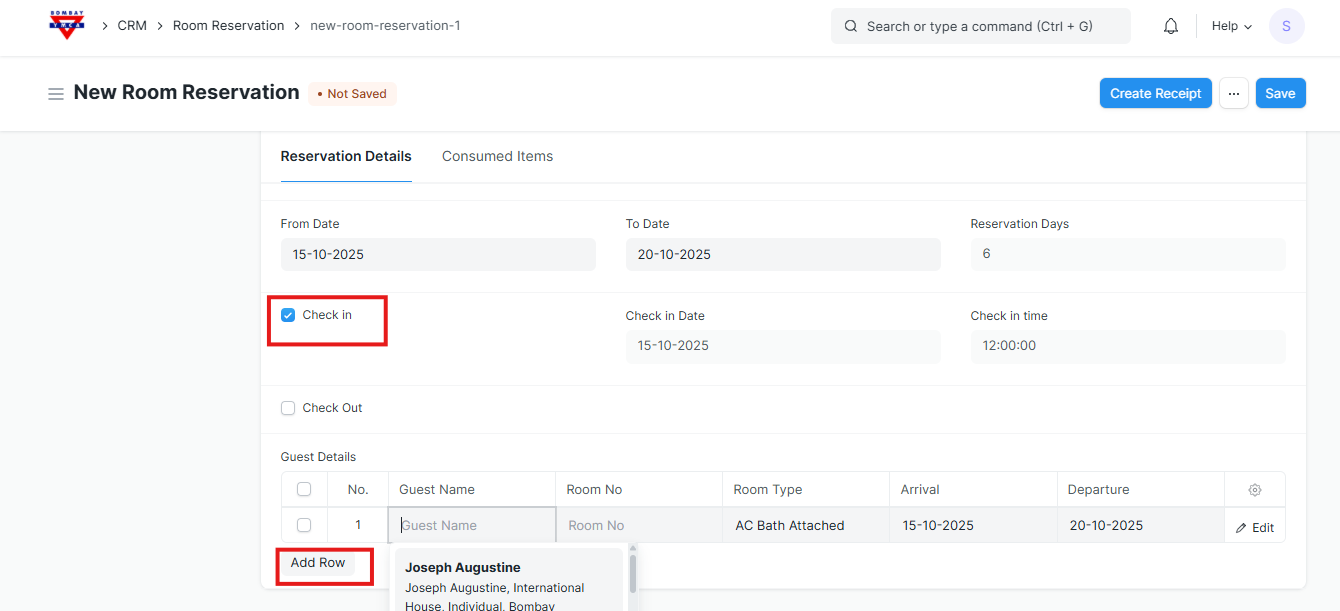This screenshot has width=1340, height=611.
Task: Switch to the Consumed Items tab
Action: [x=497, y=156]
